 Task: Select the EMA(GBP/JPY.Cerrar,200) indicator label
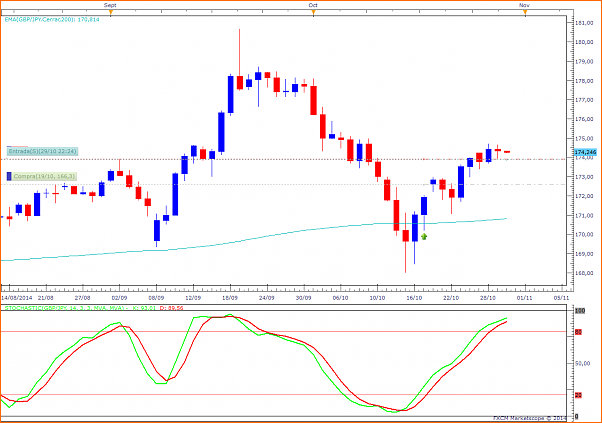click(x=52, y=19)
